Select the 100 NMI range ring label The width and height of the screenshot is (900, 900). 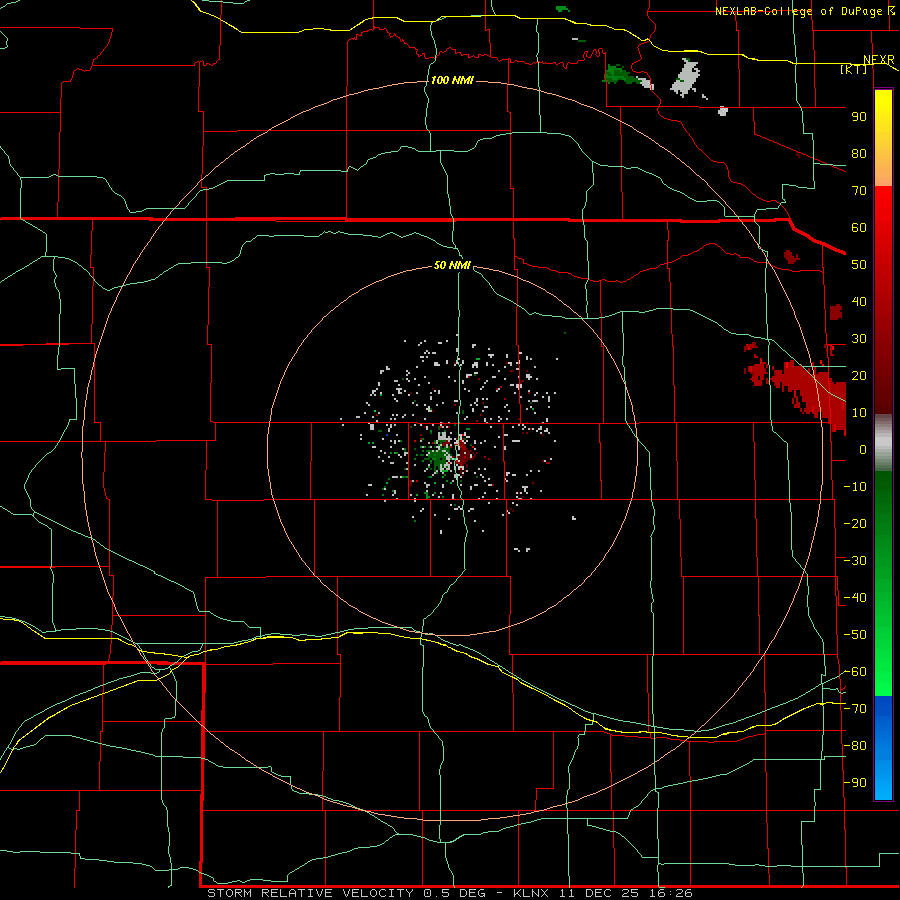452,80
